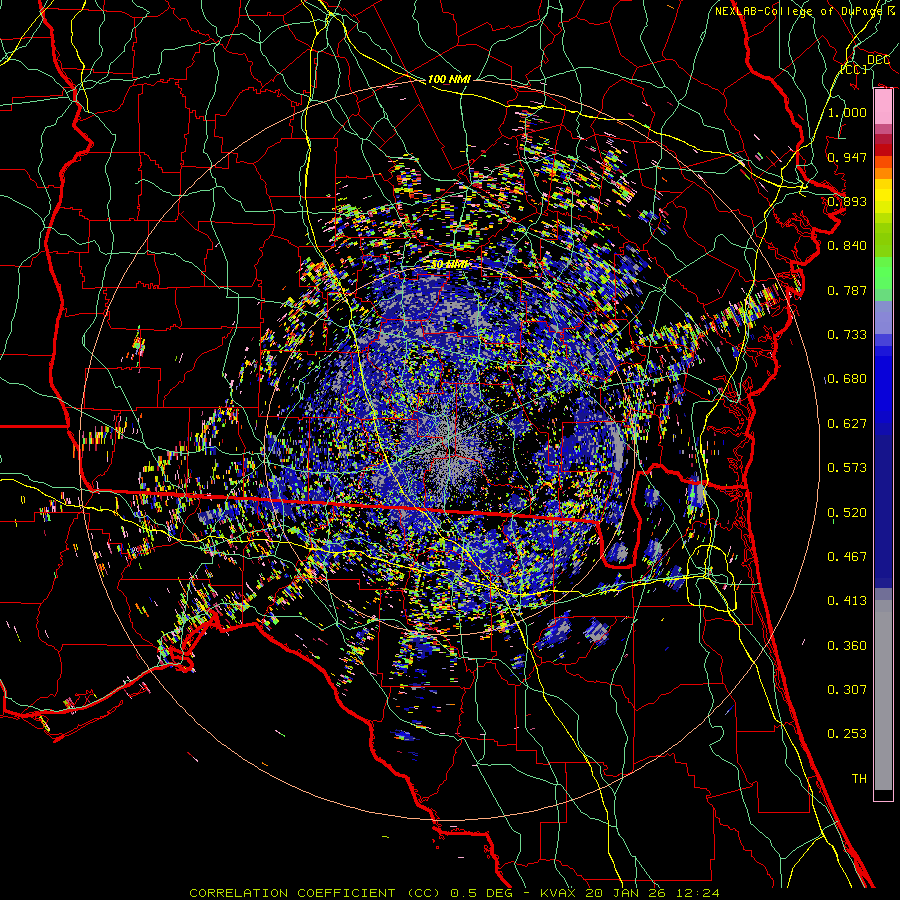Click the 20 JAN 26 date in caption
This screenshot has height=900, width=900.
tap(625, 893)
